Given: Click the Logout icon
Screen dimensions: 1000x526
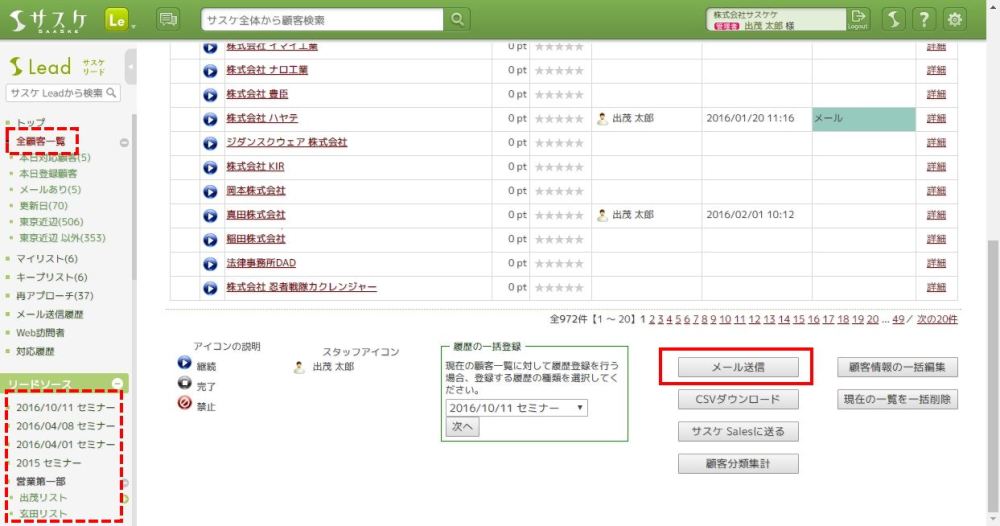Looking at the screenshot, I should click(858, 19).
